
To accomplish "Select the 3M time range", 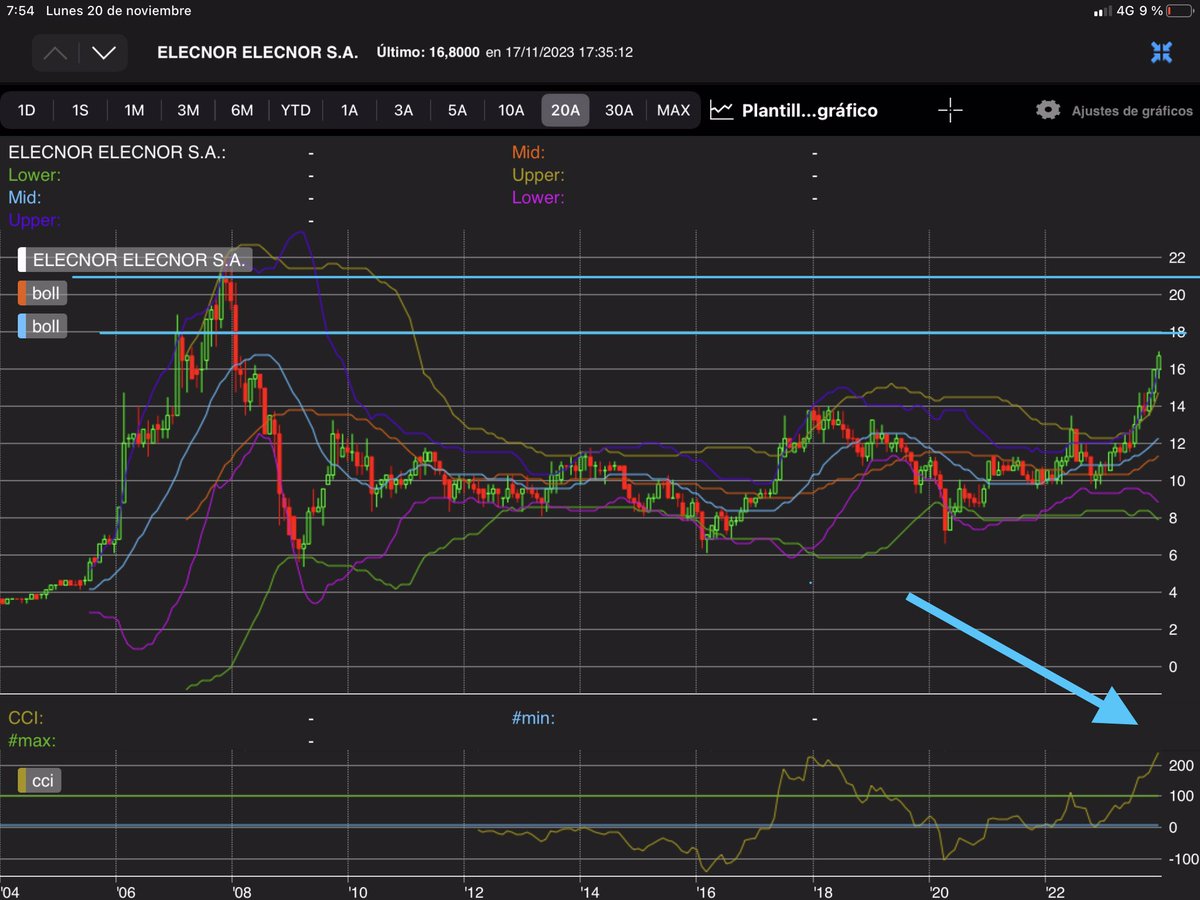I will 188,110.
